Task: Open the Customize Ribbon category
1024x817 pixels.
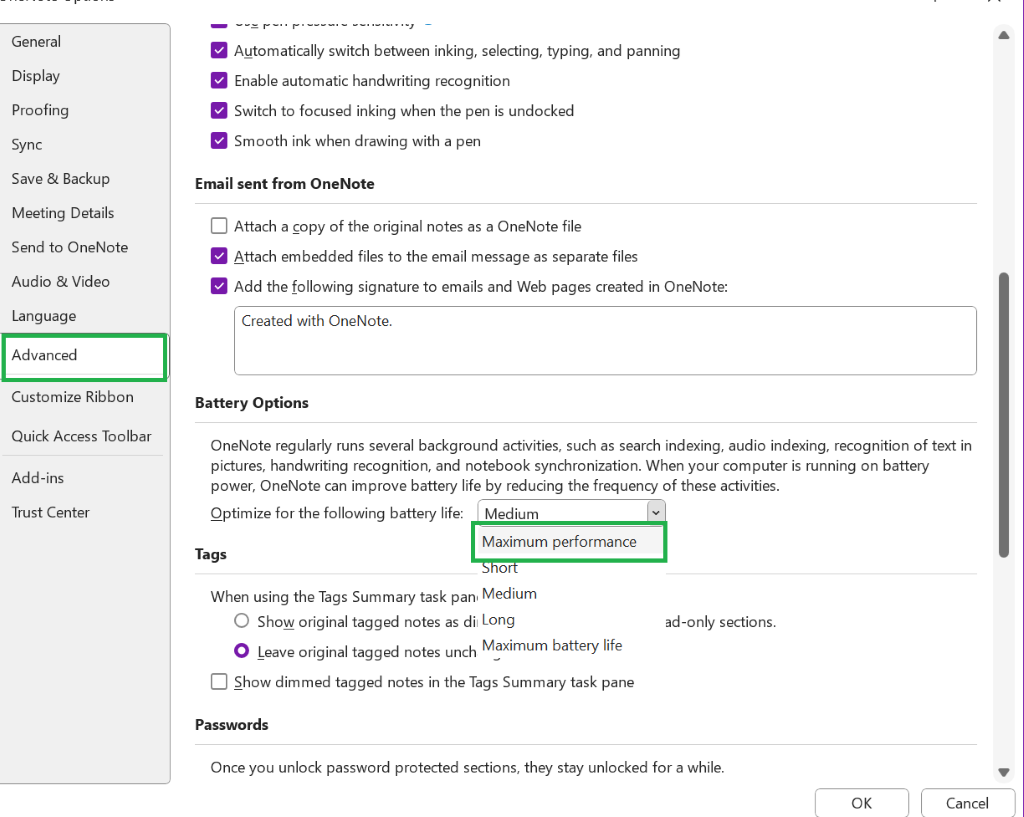Action: (x=72, y=396)
